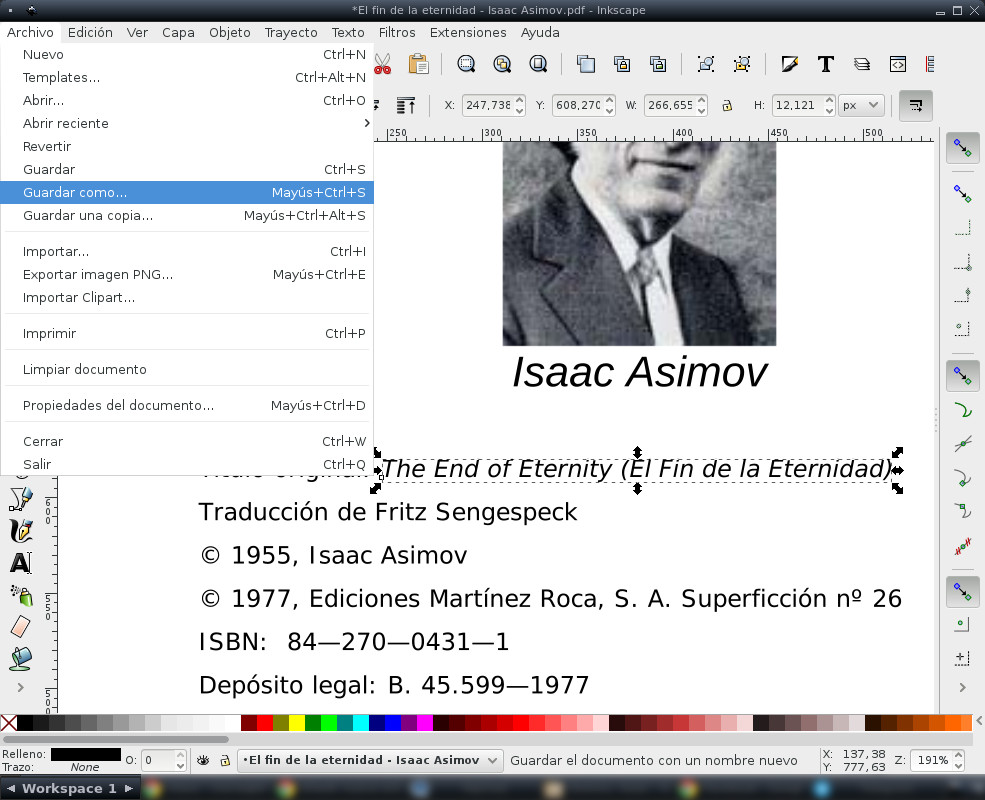The height and width of the screenshot is (800, 985).
Task: Click the Paste clipboard icon
Action: 418,64
